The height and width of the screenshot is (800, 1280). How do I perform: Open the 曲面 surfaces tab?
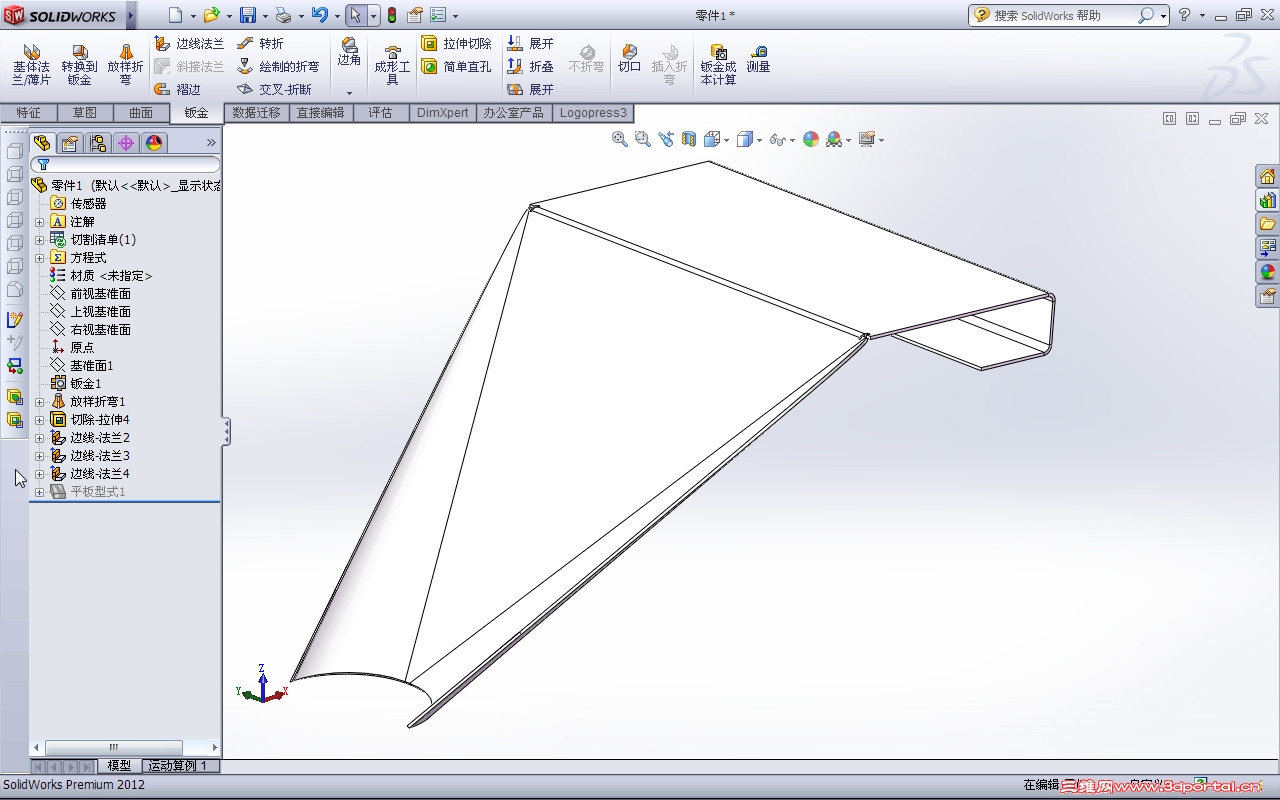[x=141, y=113]
